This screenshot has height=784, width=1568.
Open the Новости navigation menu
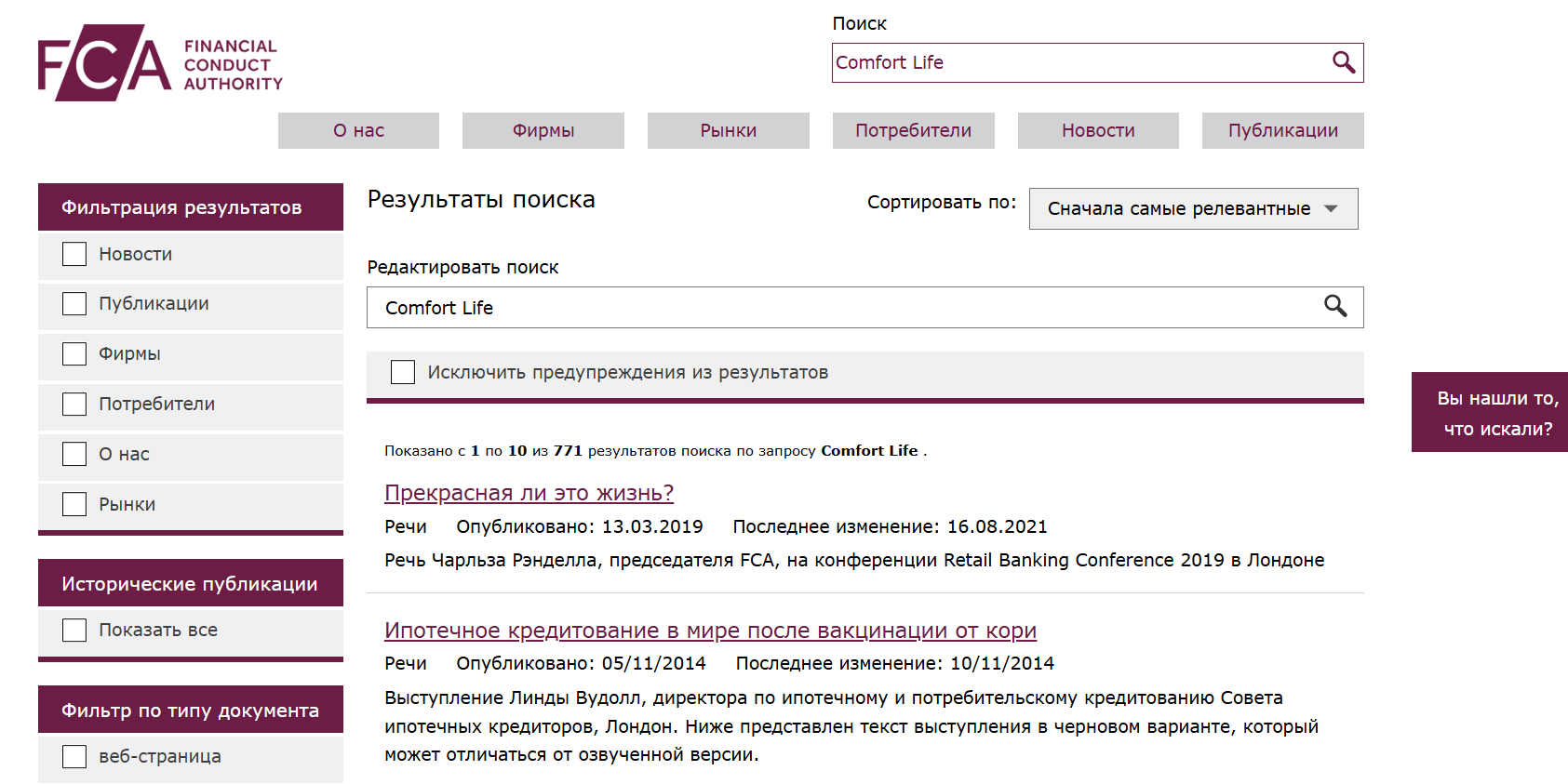1098,130
